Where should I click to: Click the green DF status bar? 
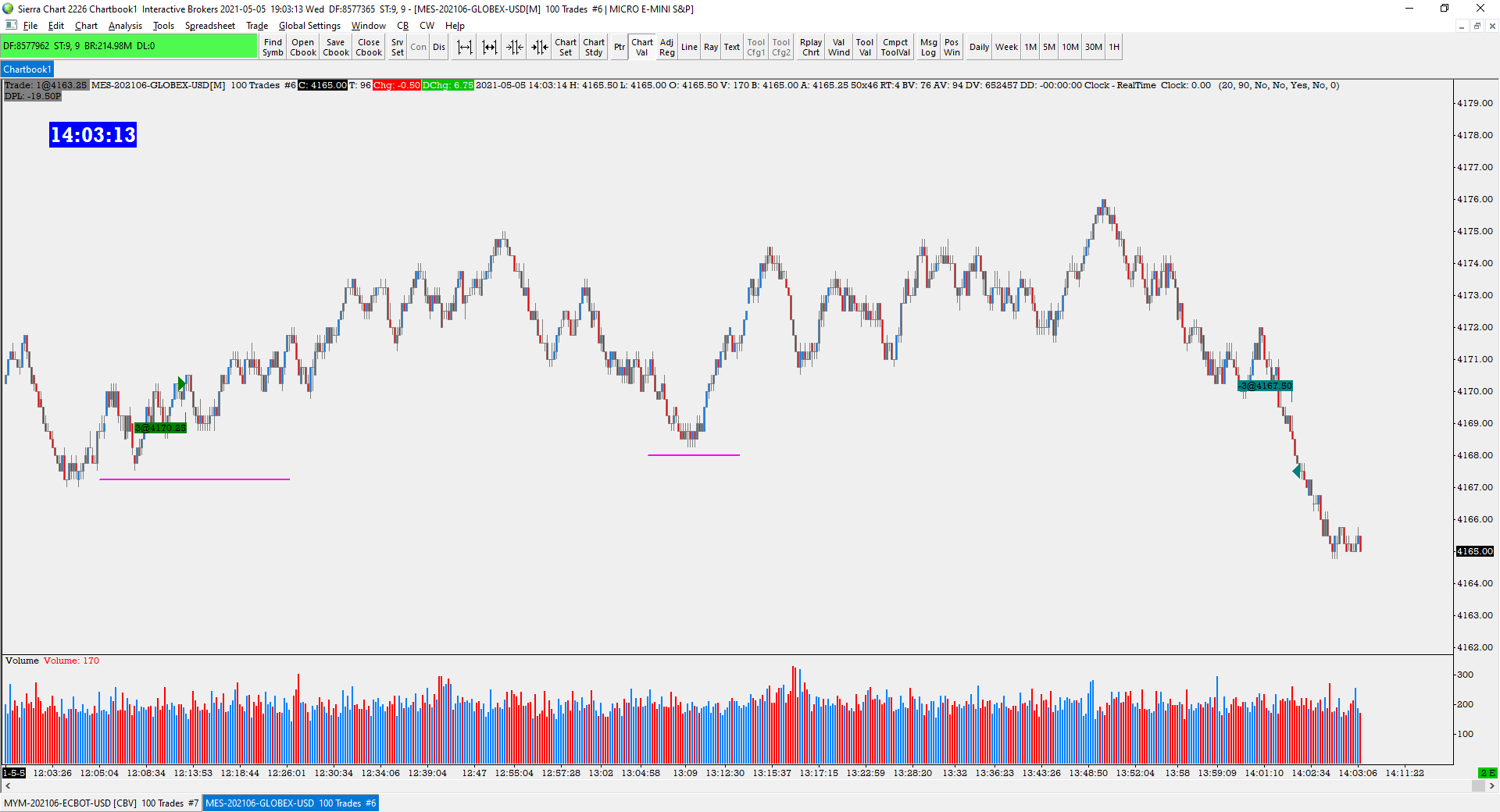point(129,46)
